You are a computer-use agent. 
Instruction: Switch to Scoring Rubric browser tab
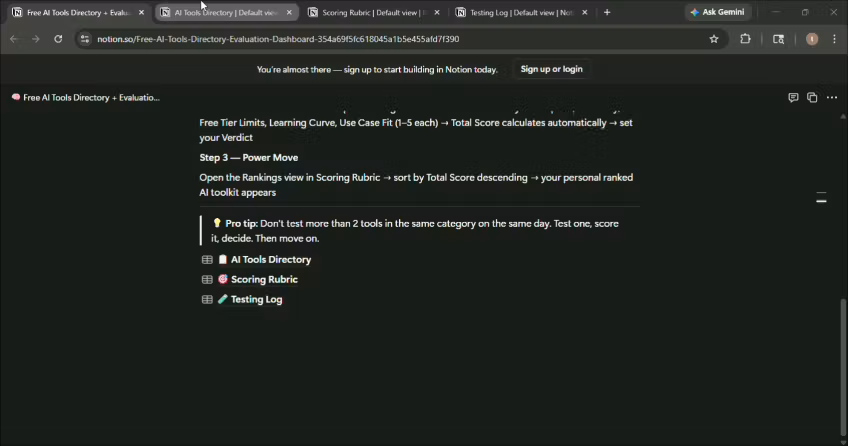(x=374, y=12)
